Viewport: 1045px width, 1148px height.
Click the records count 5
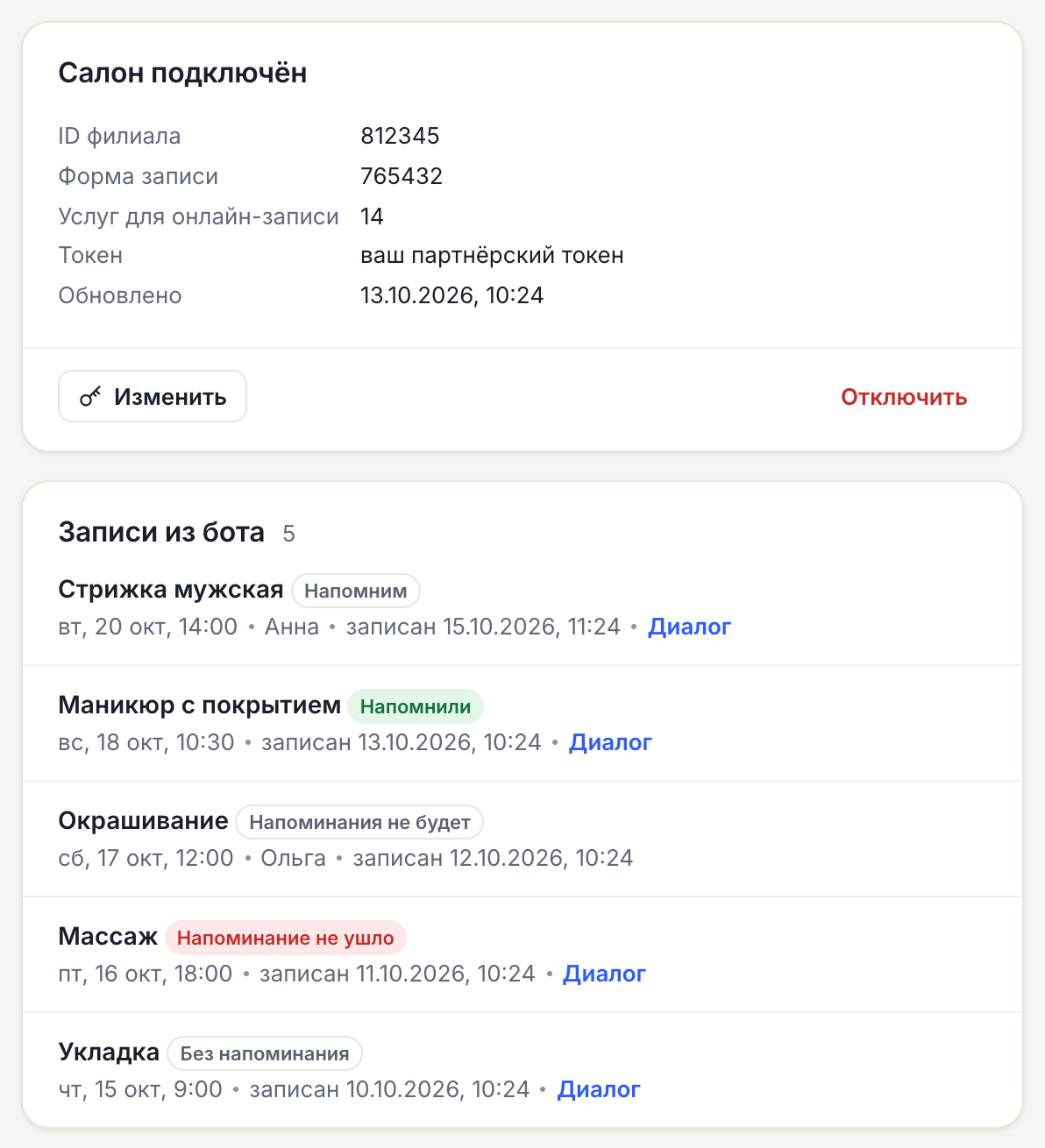click(x=288, y=534)
